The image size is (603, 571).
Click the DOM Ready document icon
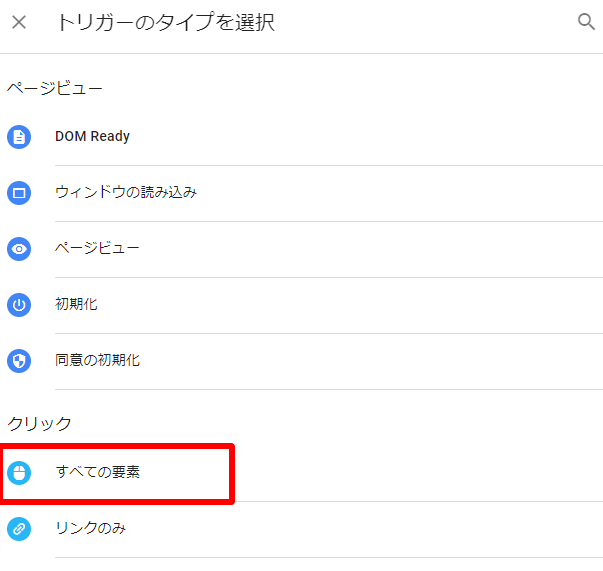coord(19,137)
